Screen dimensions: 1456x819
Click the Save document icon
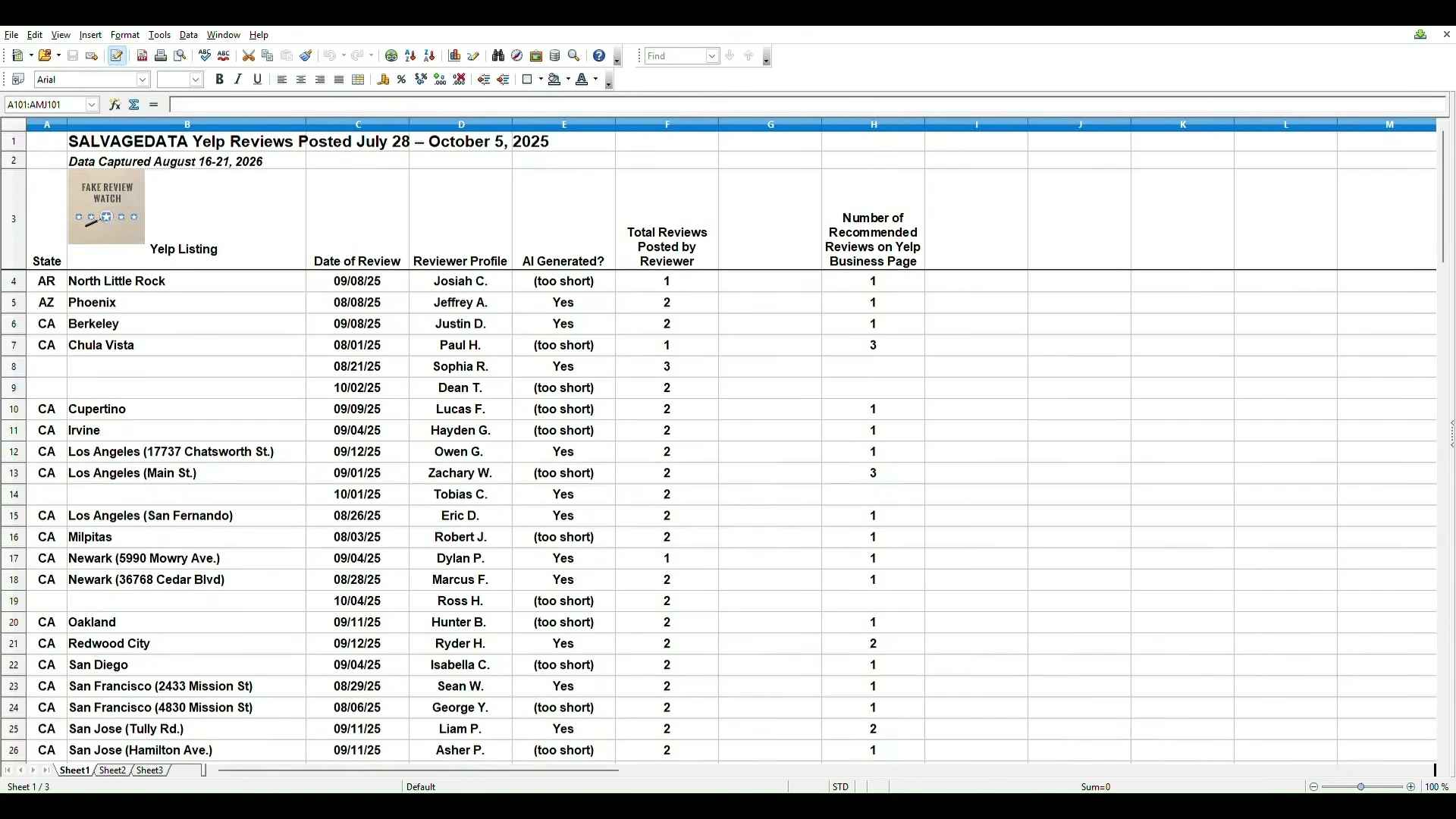73,56
